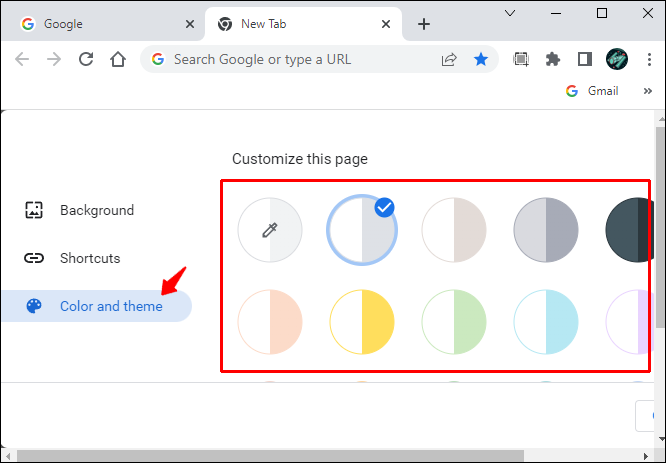The image size is (666, 463).
Task: Open a new tab with plus button
Action: coord(423,24)
